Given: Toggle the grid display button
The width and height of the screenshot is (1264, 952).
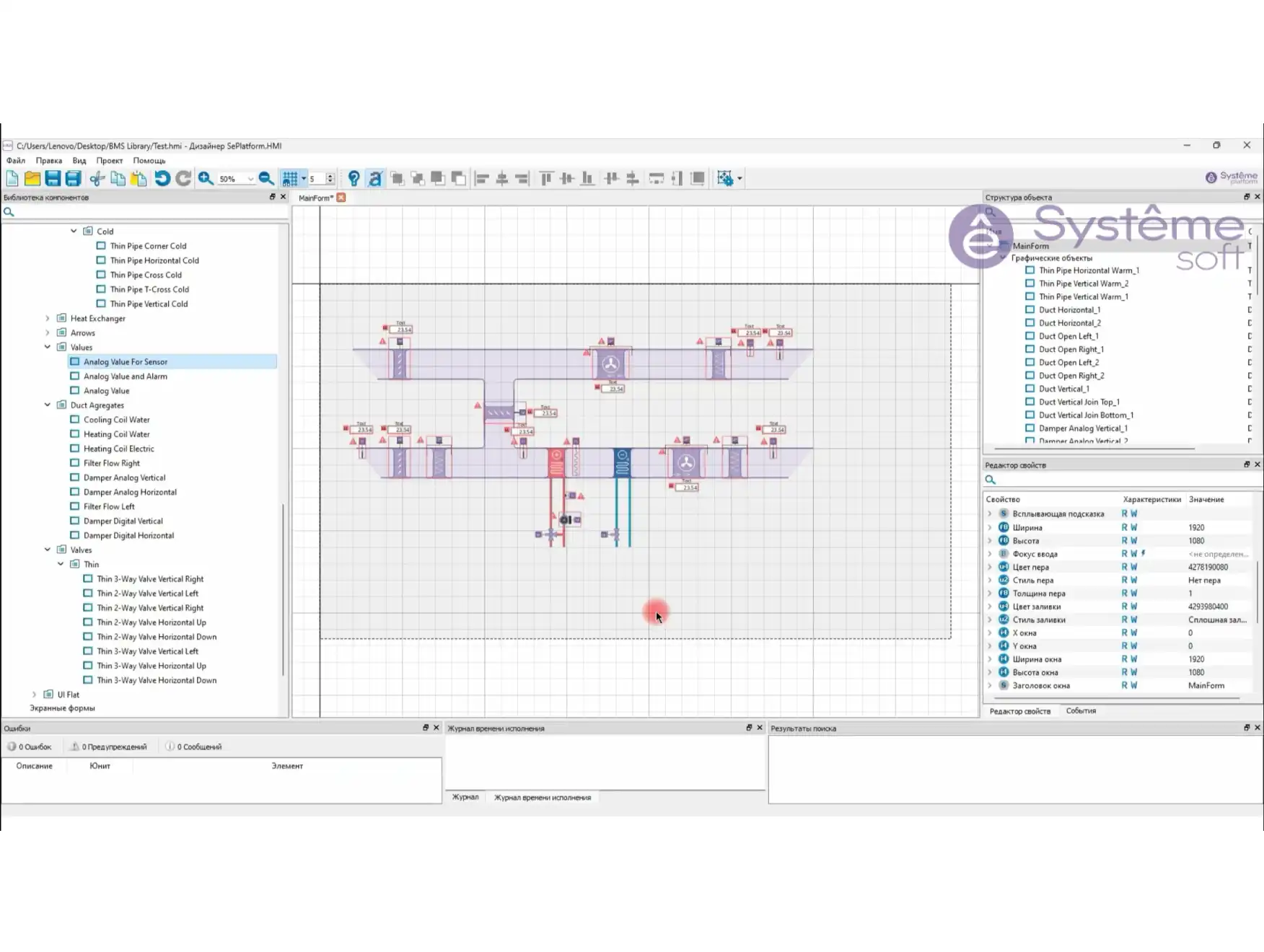Looking at the screenshot, I should point(290,179).
